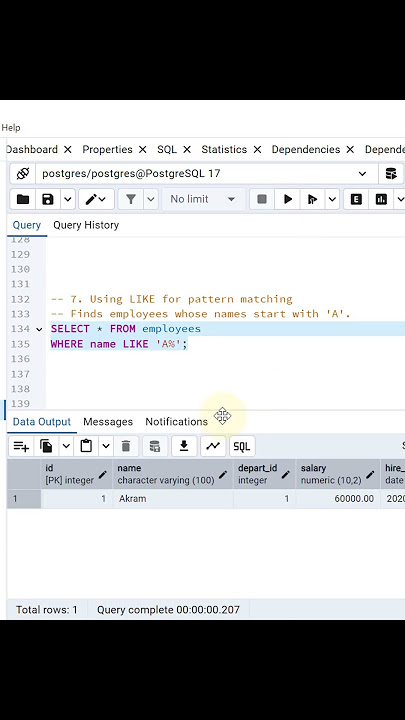The width and height of the screenshot is (405, 720).
Task: Execute the query with play button
Action: (288, 199)
